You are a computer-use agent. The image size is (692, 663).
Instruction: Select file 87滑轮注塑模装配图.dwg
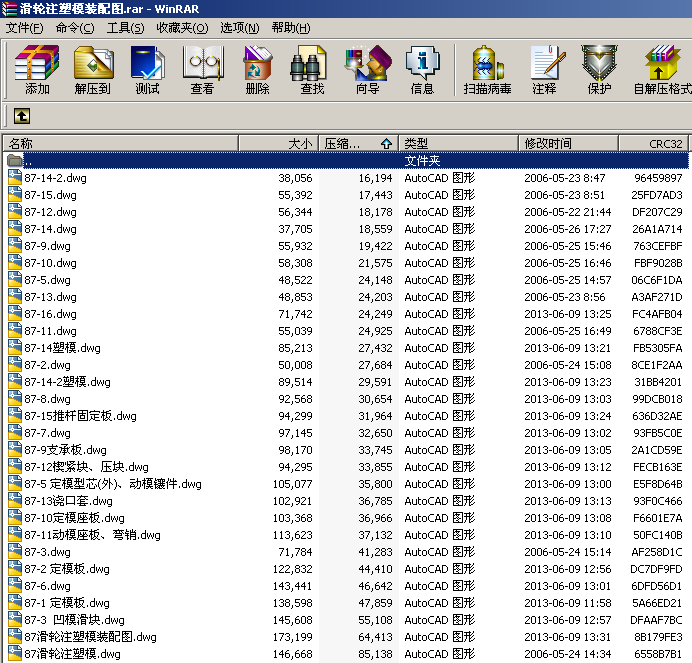pos(90,637)
